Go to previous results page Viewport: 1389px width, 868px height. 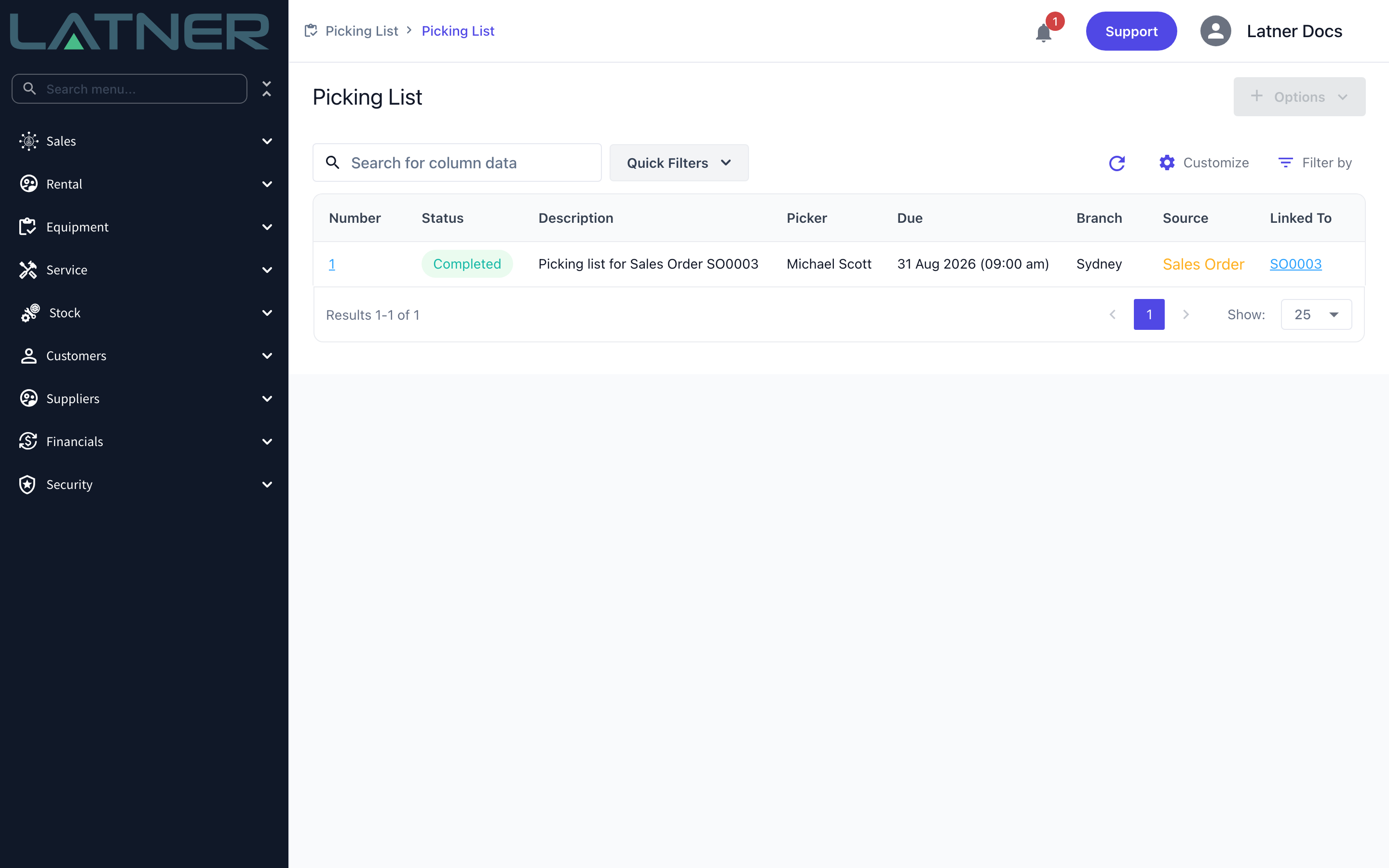1112,314
